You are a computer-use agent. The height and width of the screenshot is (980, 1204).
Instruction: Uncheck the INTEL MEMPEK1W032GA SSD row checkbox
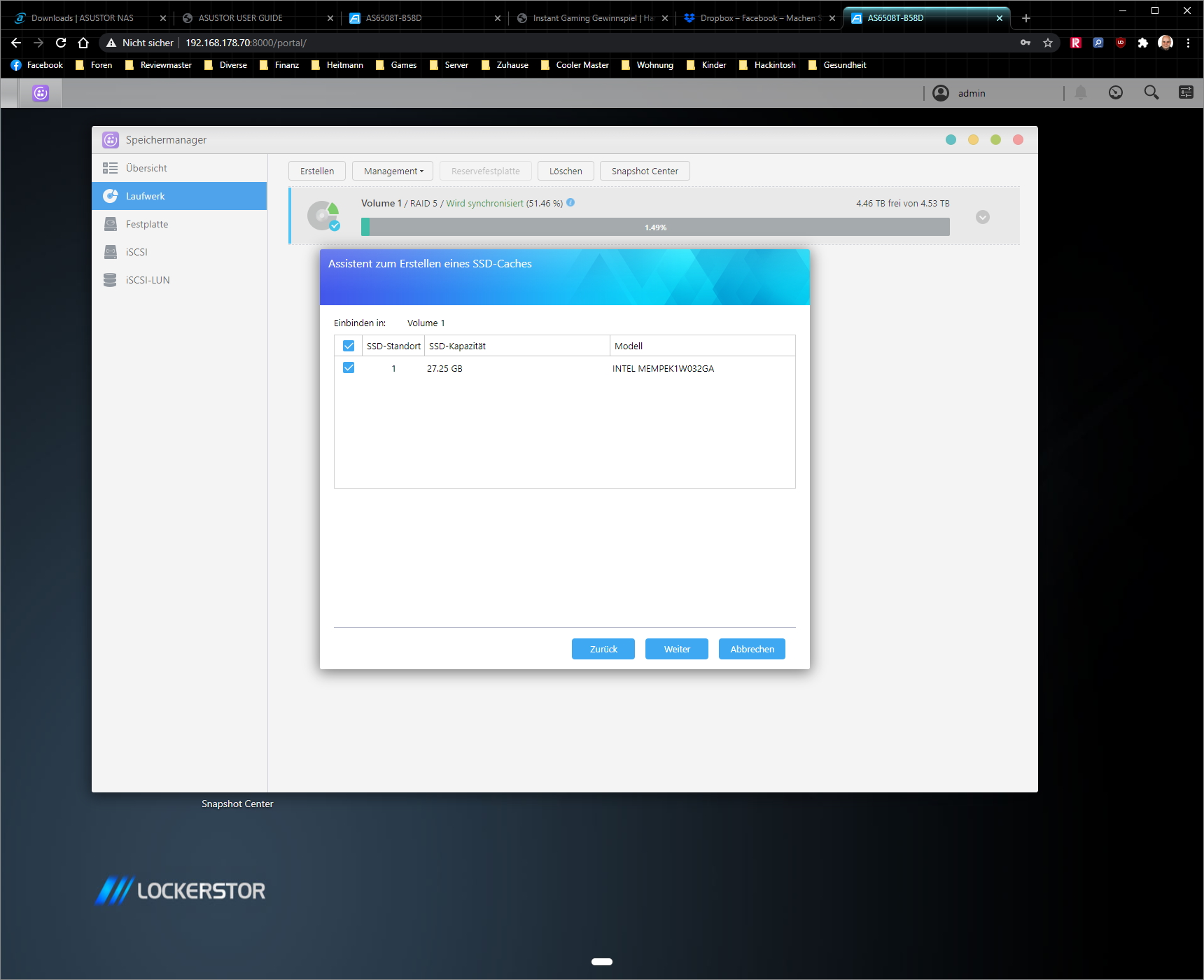349,368
